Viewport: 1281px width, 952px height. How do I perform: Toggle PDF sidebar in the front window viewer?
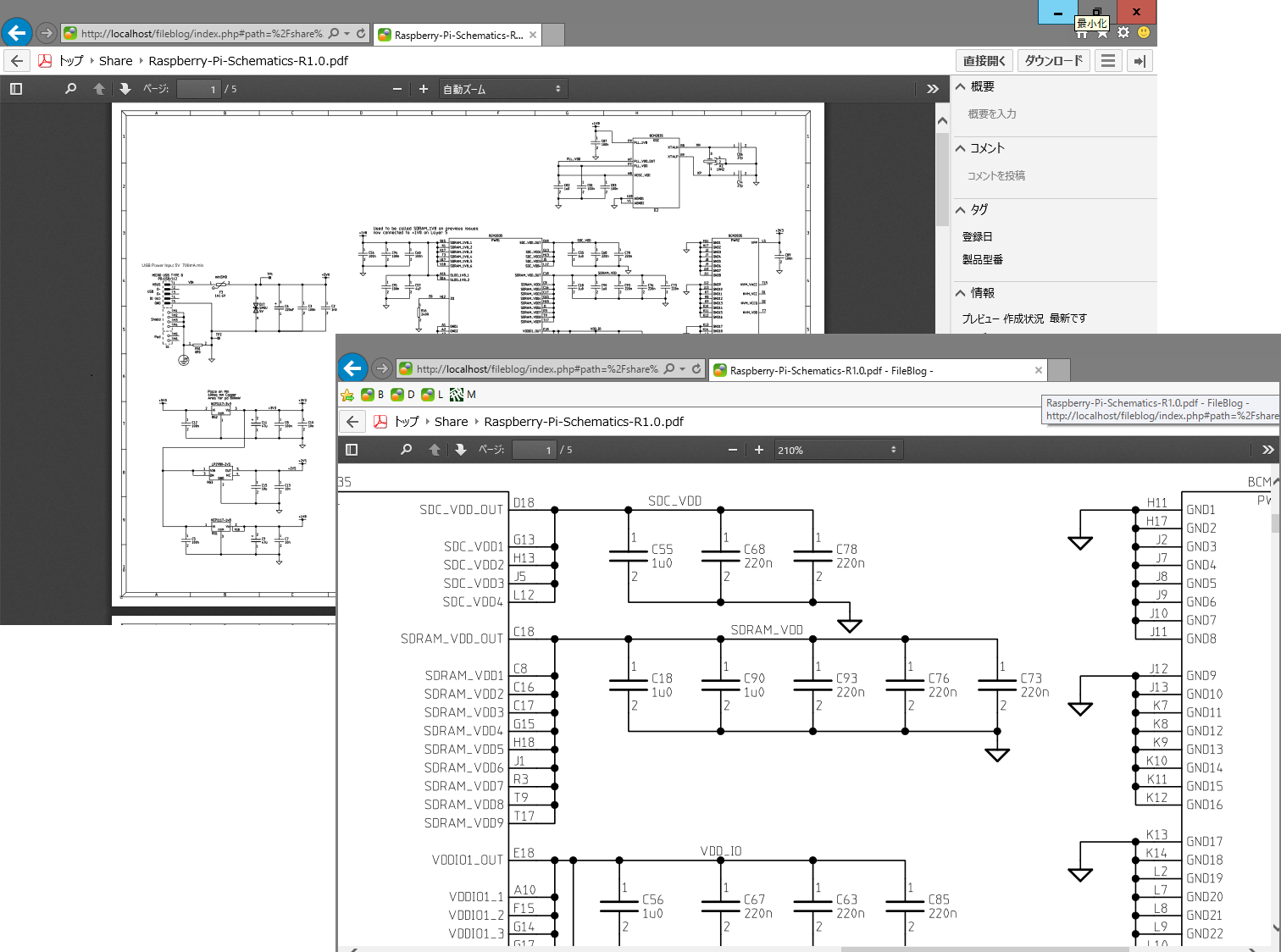click(x=352, y=450)
